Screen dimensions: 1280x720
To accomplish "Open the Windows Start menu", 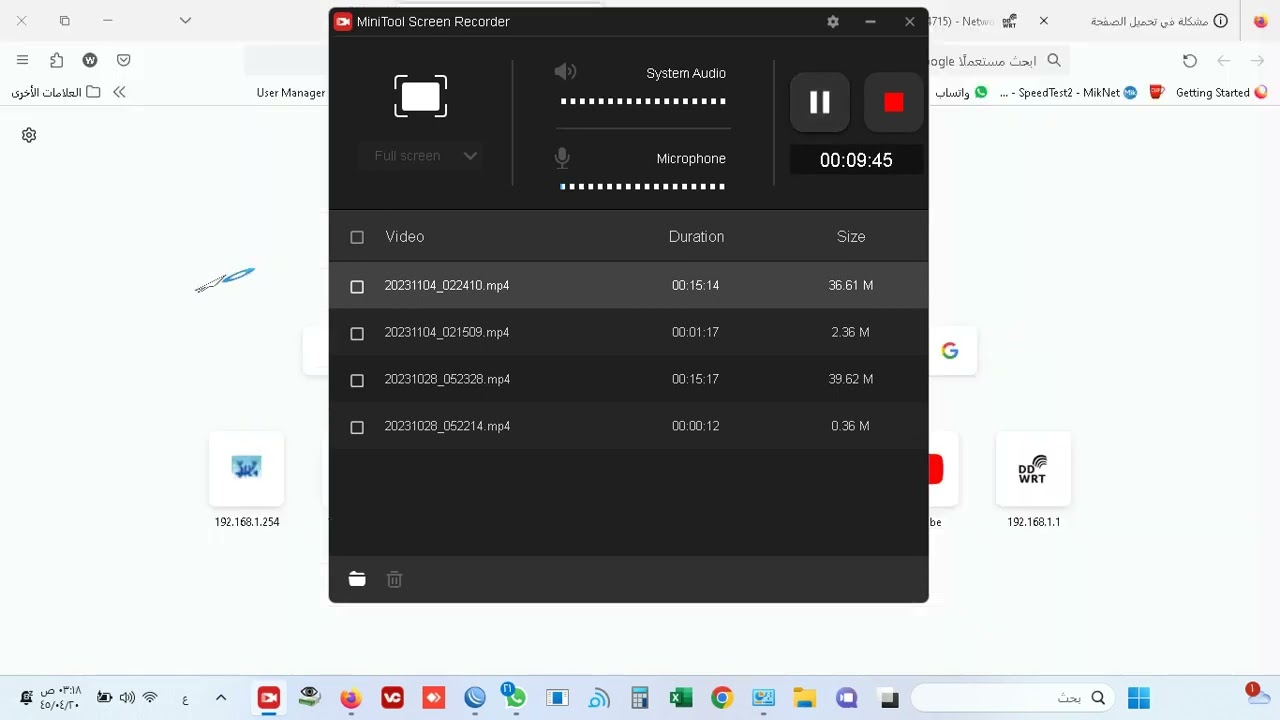I will [x=1139, y=698].
